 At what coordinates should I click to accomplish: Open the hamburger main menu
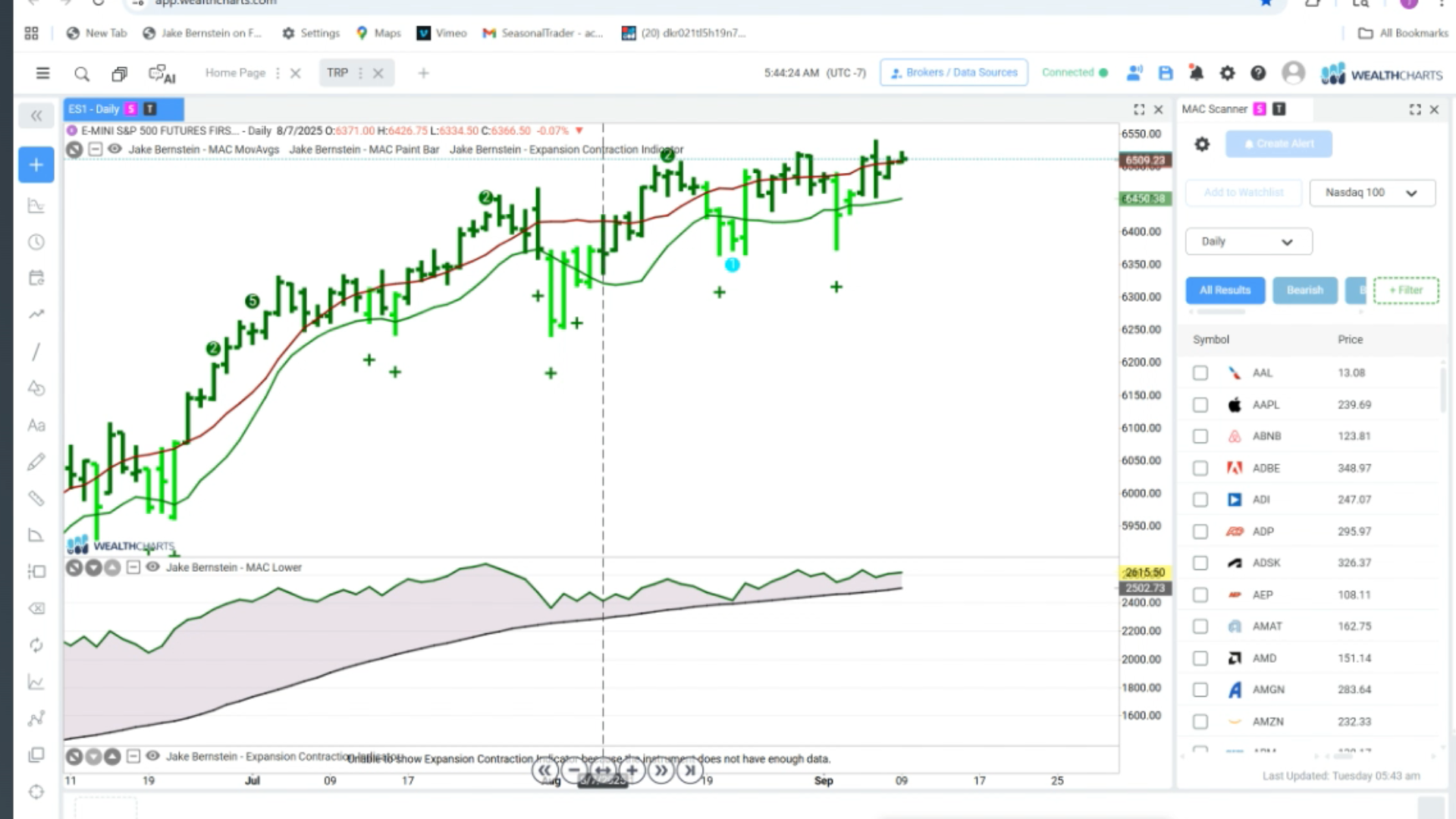[42, 74]
